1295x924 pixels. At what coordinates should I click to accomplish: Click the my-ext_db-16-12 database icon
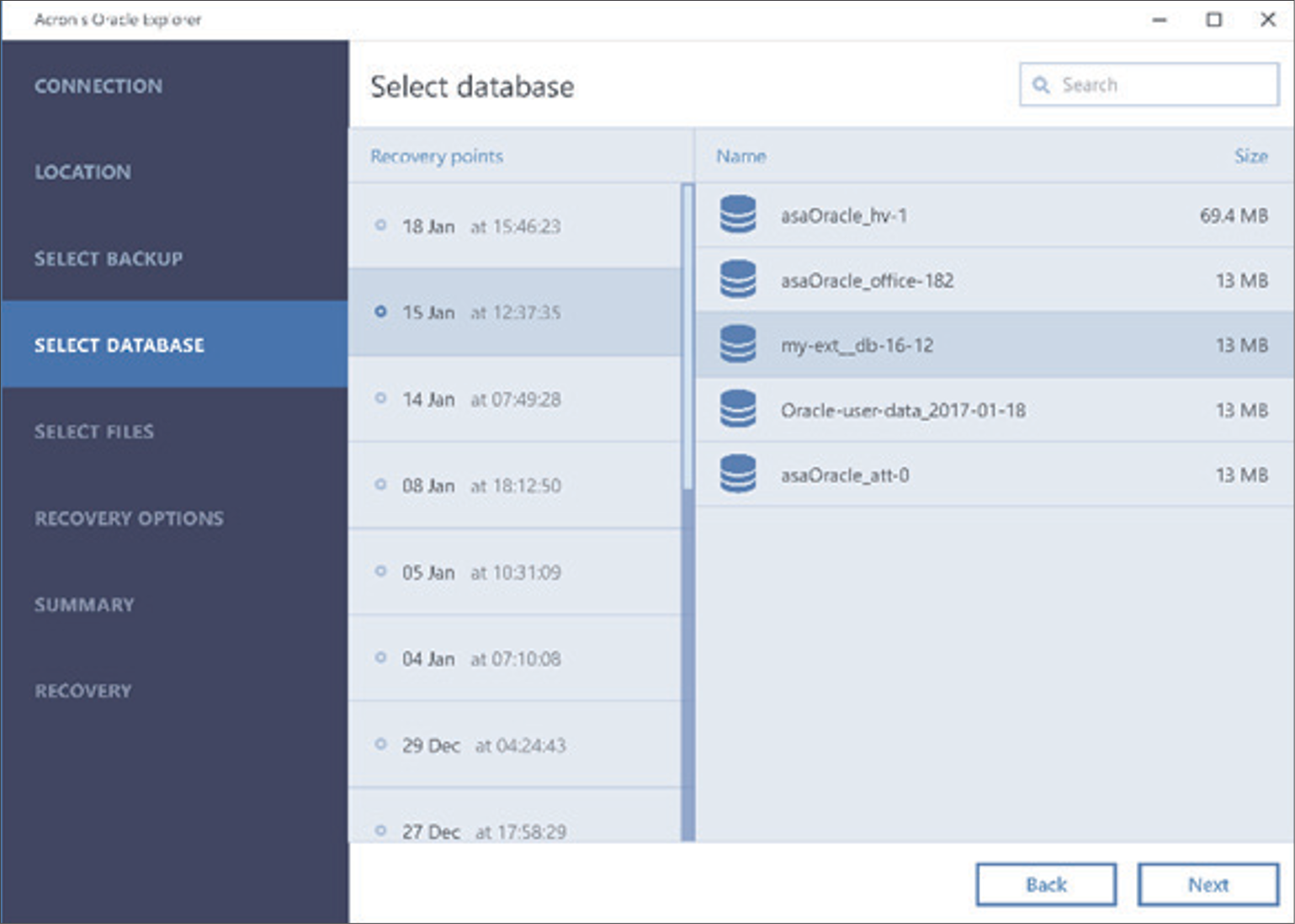point(738,344)
